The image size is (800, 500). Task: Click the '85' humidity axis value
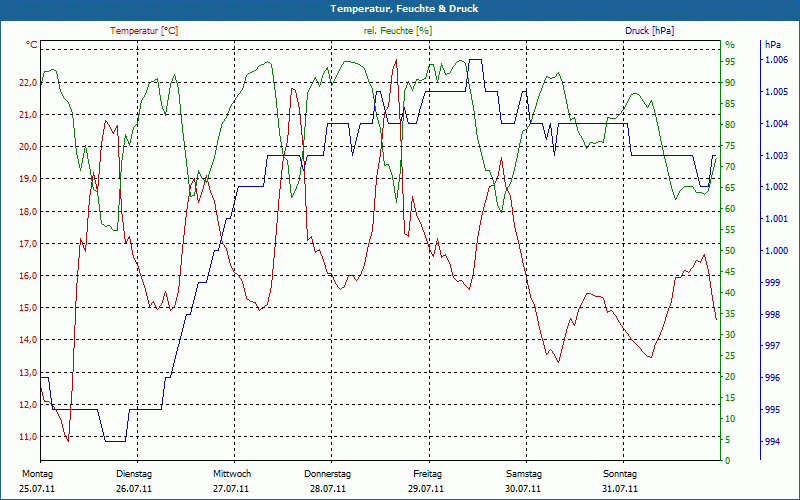pyautogui.click(x=730, y=104)
